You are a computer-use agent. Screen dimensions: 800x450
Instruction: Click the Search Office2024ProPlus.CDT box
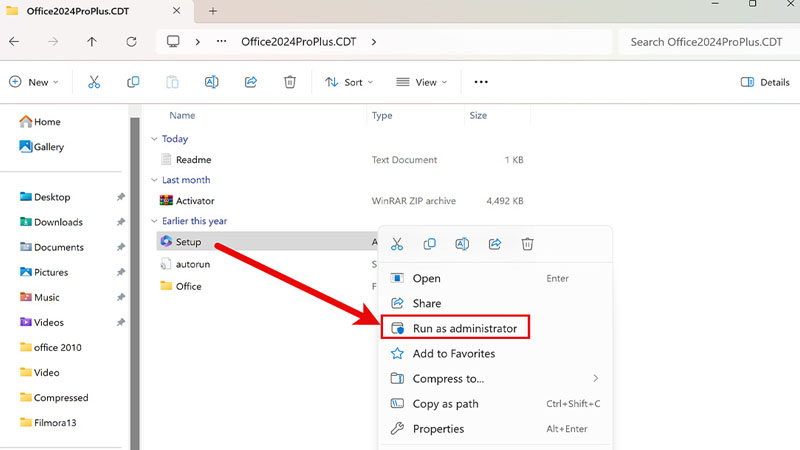tap(707, 42)
